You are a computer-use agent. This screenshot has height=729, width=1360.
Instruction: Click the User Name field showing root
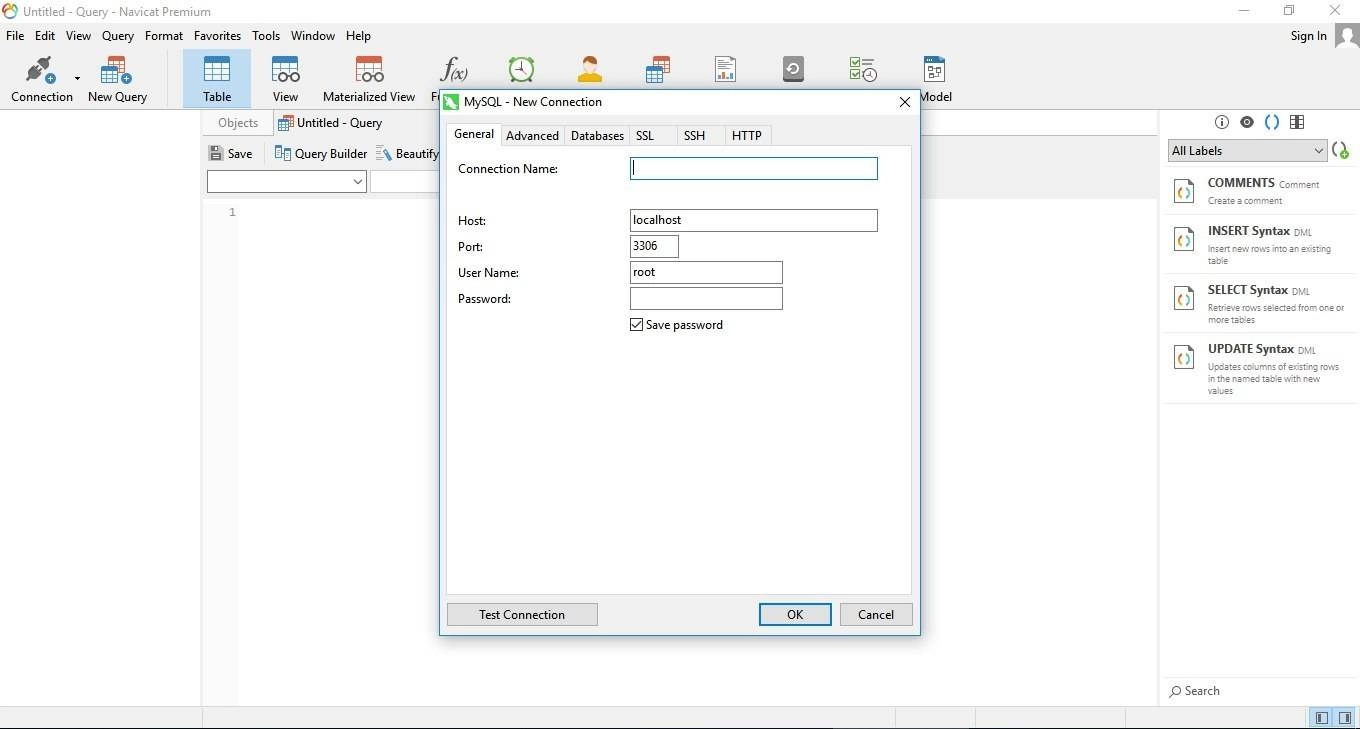pos(706,272)
